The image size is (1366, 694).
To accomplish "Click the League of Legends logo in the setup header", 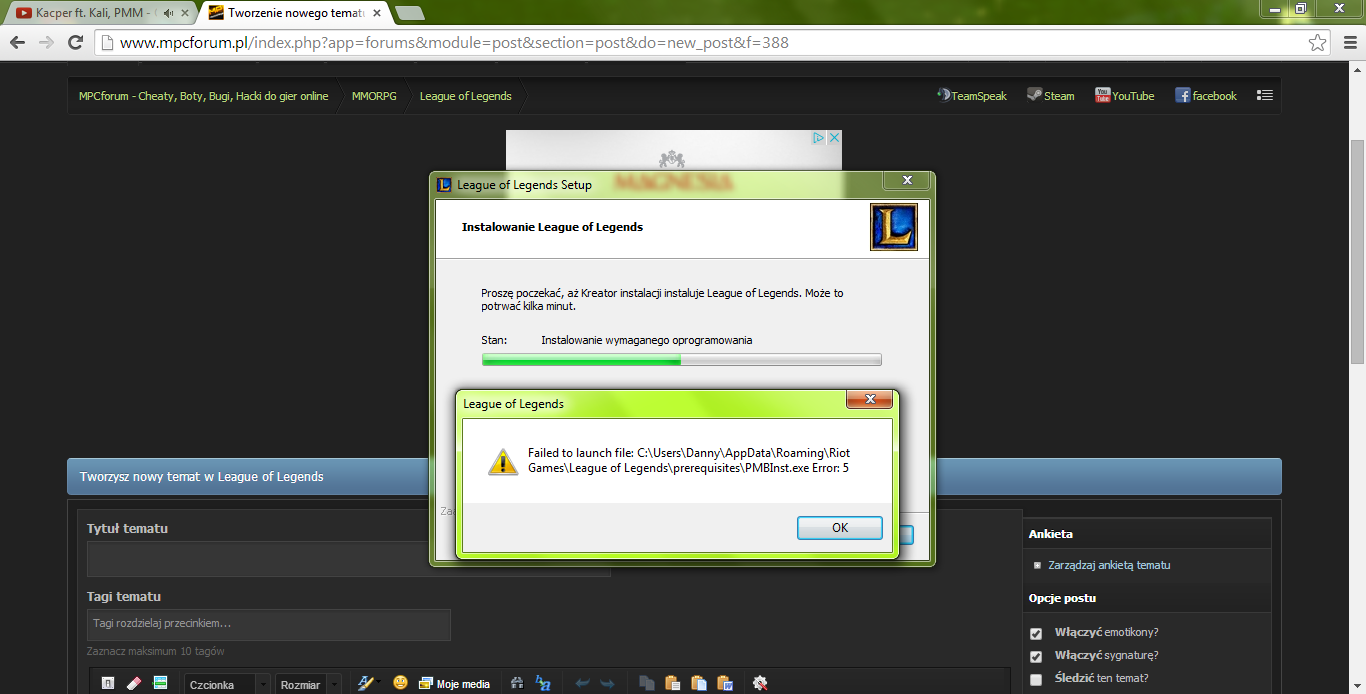I will tap(893, 227).
